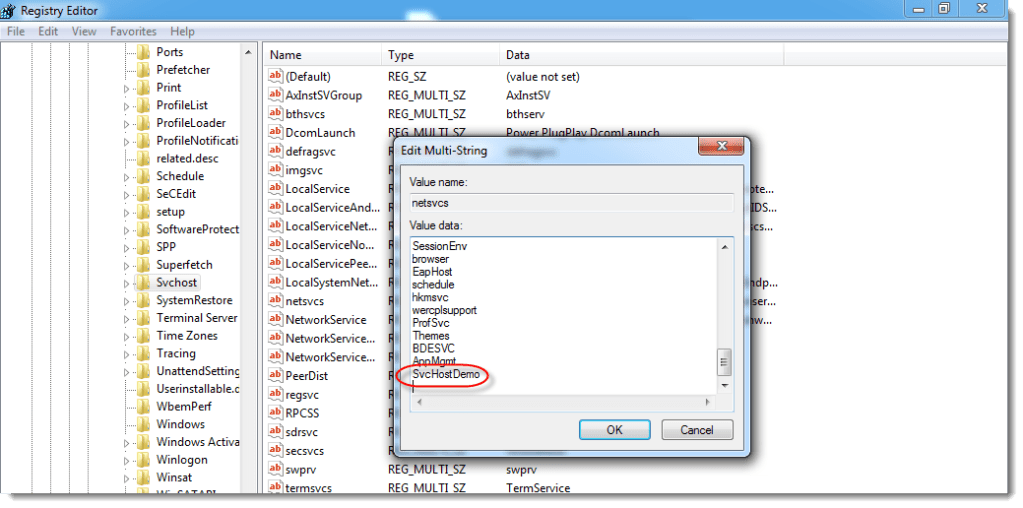Cancel the Edit Multi-String dialog
Viewport: 1023px width, 508px height.
(697, 430)
